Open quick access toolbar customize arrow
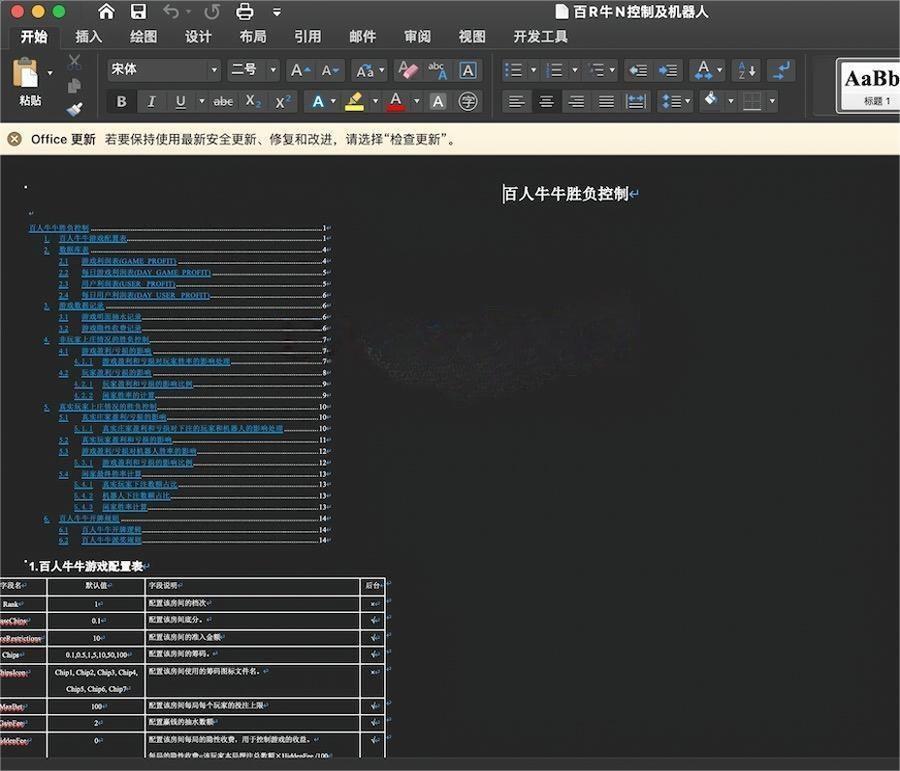Viewport: 900px width, 771px height. [x=277, y=11]
